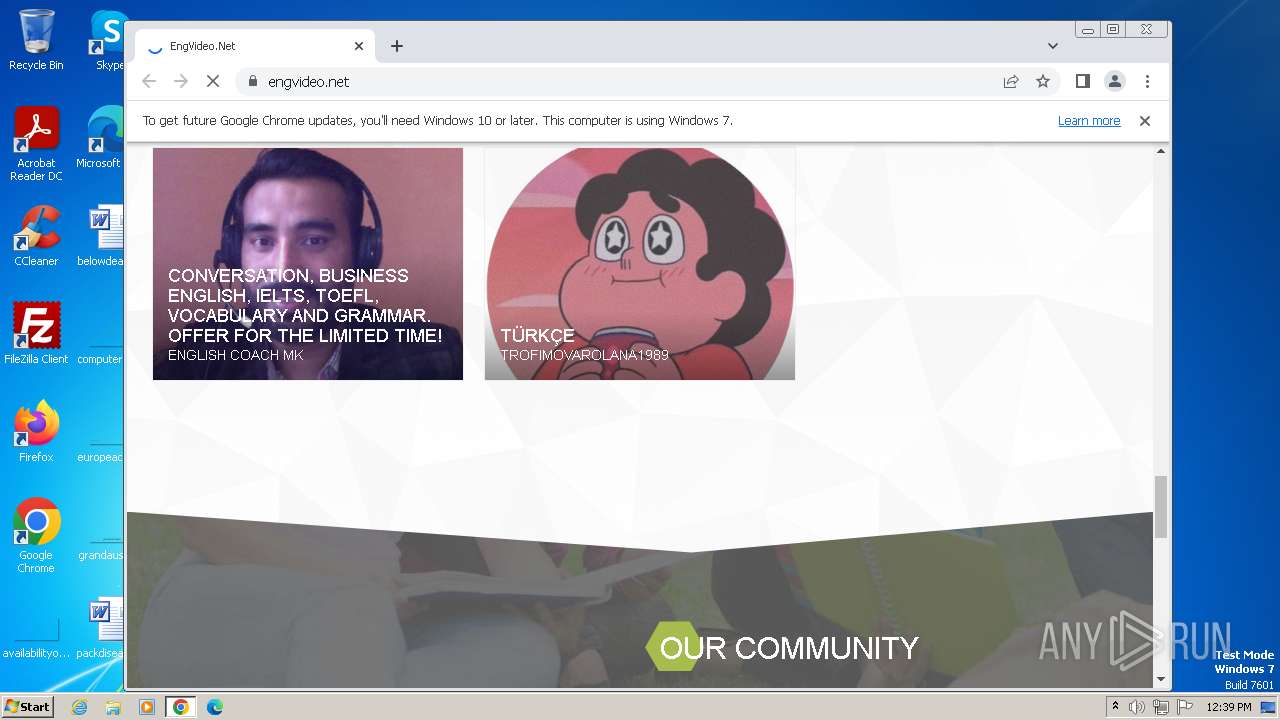Open the Recycle Bin desktop icon

point(36,41)
